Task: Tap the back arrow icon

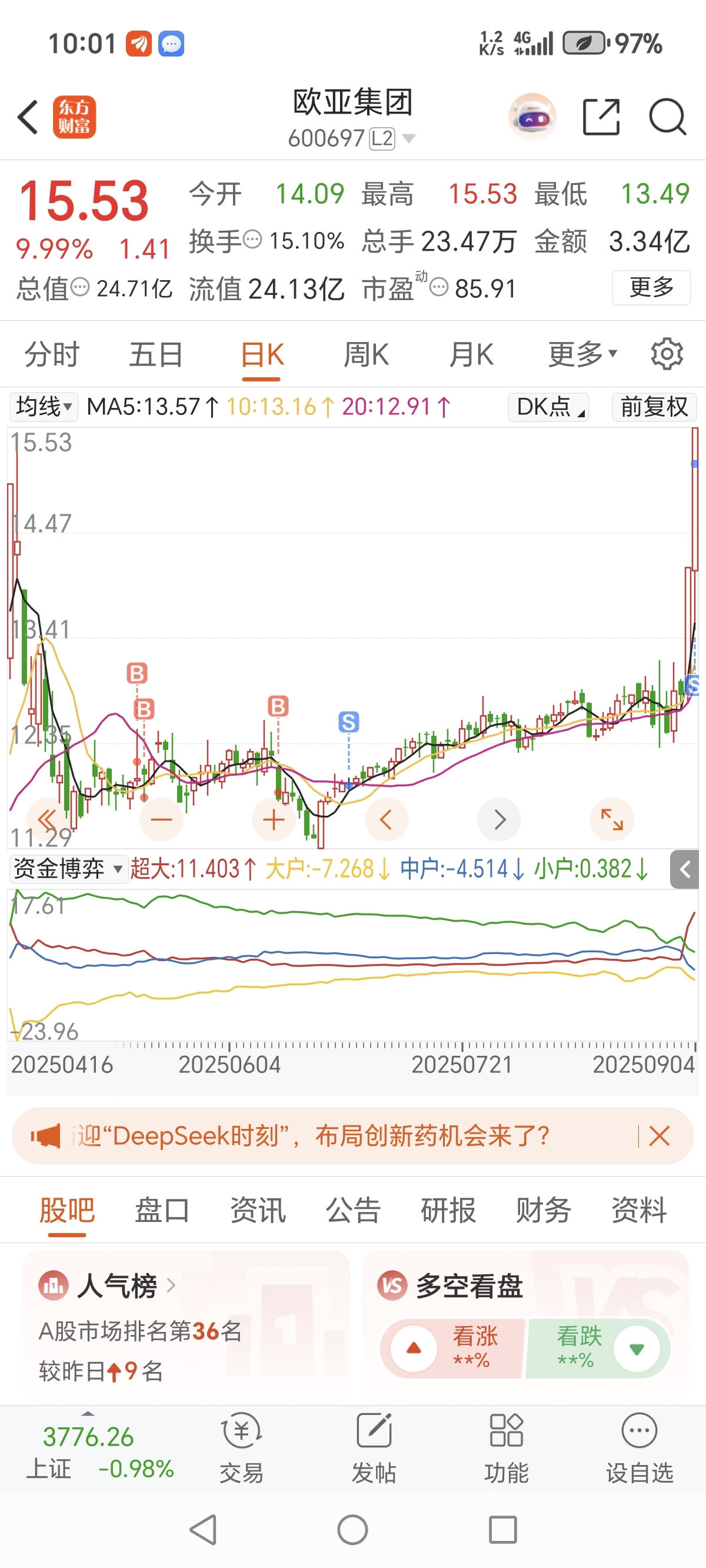Action: [x=28, y=117]
